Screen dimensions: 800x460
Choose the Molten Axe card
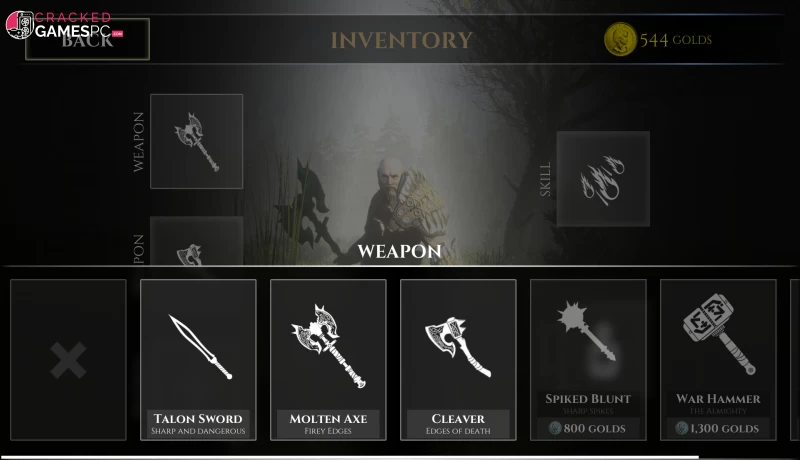click(328, 360)
